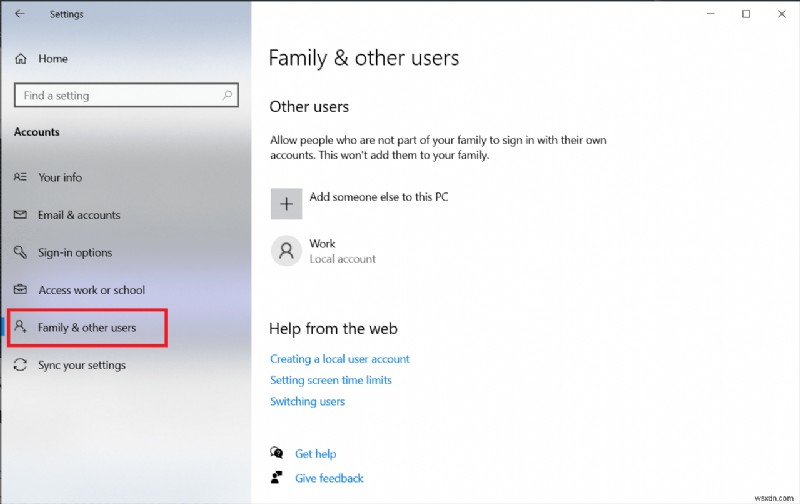Click the back arrow in Settings header
Viewport: 800px width, 504px height.
pos(20,14)
